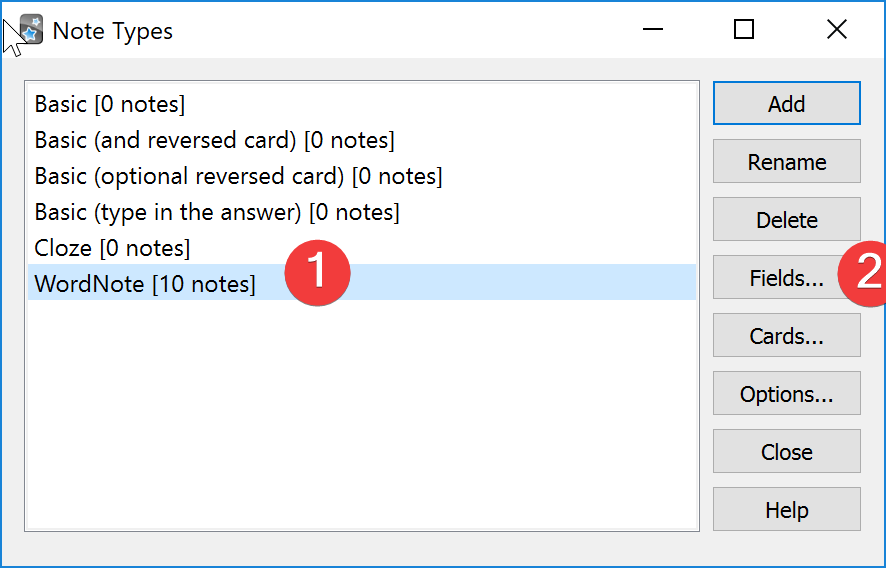This screenshot has width=886, height=568.
Task: Maximize the Note Types window
Action: (x=744, y=29)
